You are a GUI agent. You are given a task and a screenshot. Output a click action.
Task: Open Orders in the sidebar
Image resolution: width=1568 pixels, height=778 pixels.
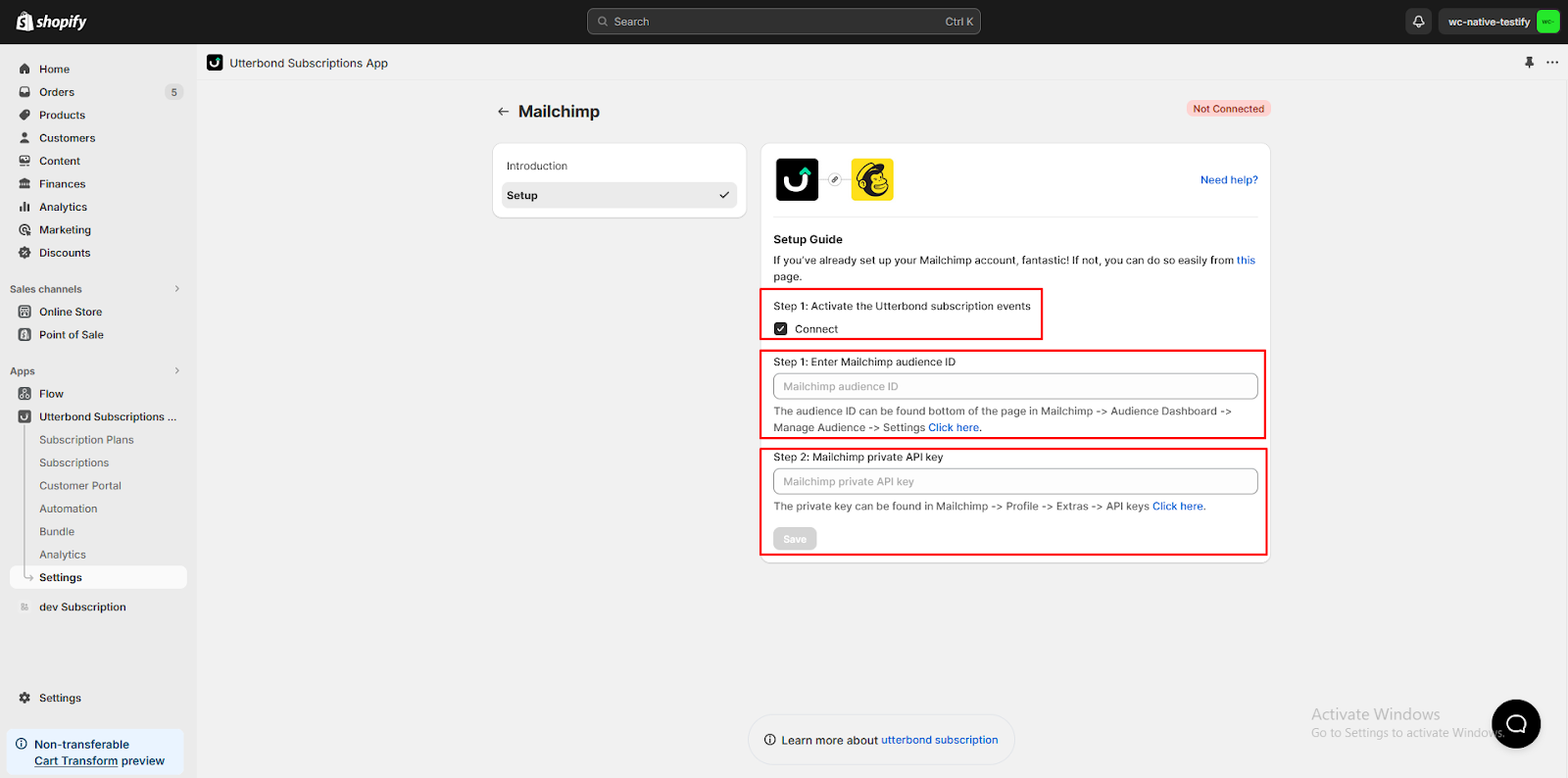[x=57, y=92]
